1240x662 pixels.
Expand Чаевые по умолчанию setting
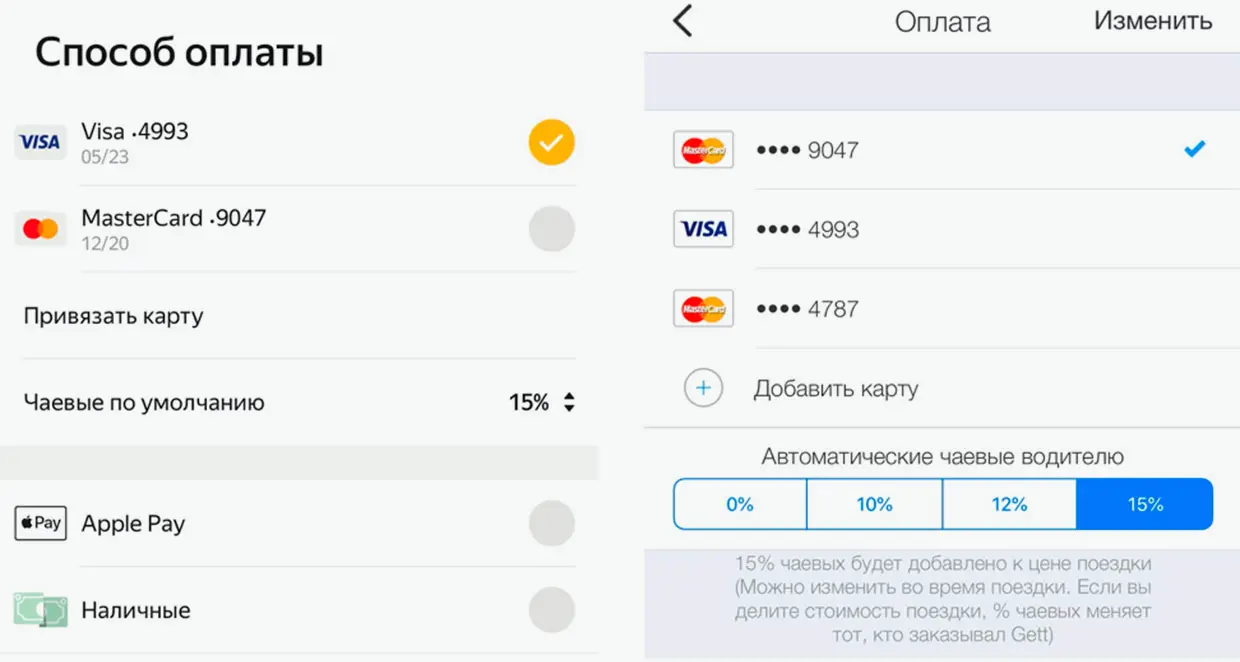point(144,403)
